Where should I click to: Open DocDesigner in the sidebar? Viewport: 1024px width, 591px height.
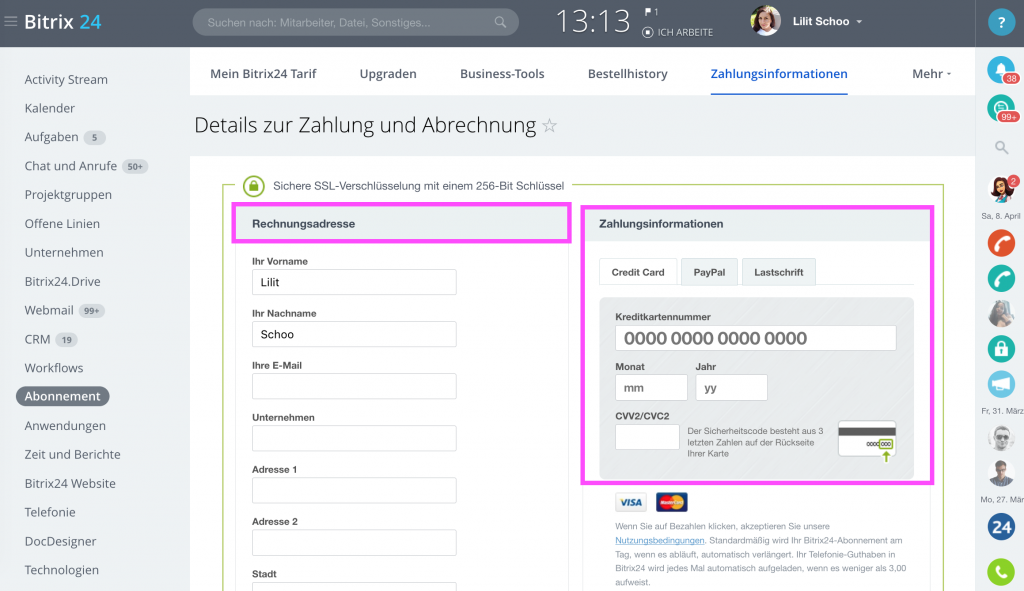coord(60,541)
